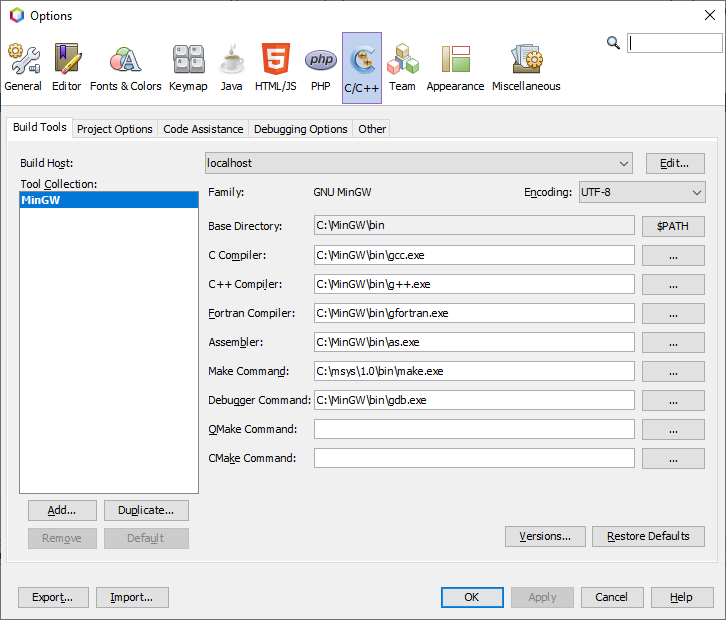
Task: Open Fonts & Colors settings
Action: point(125,68)
